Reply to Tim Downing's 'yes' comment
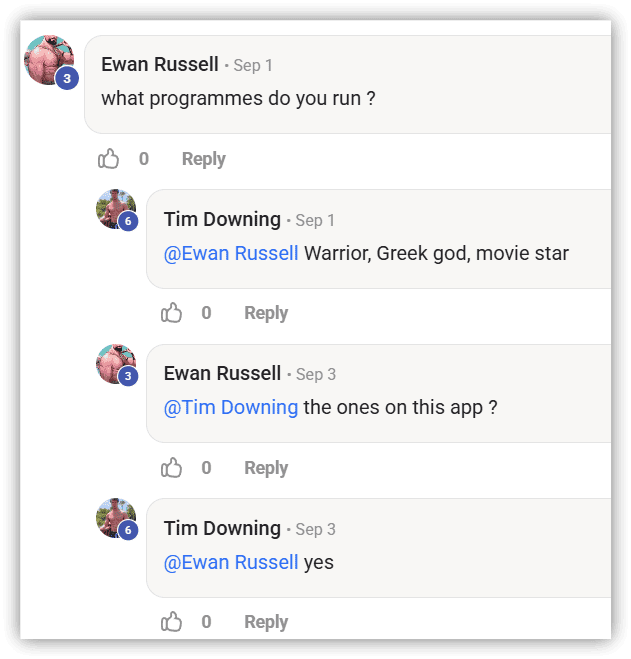 pyautogui.click(x=266, y=622)
